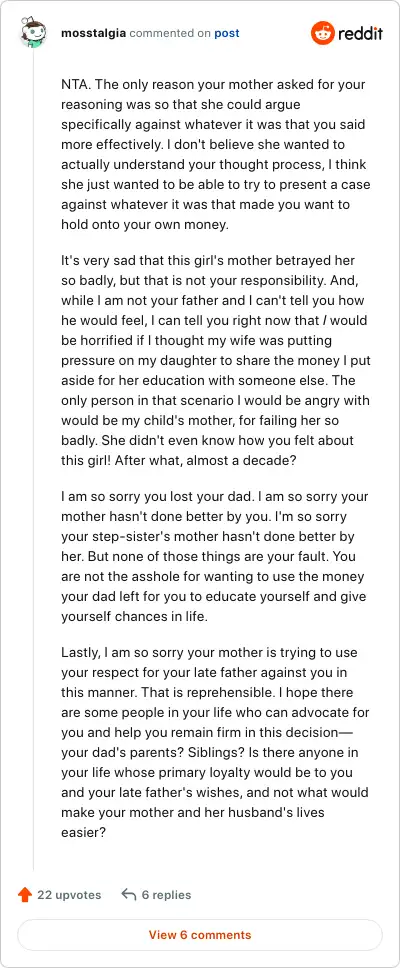Viewport: 400px width, 968px height.
Task: Click the paragraph starting "NTA. The only reason"
Action: click(215, 154)
